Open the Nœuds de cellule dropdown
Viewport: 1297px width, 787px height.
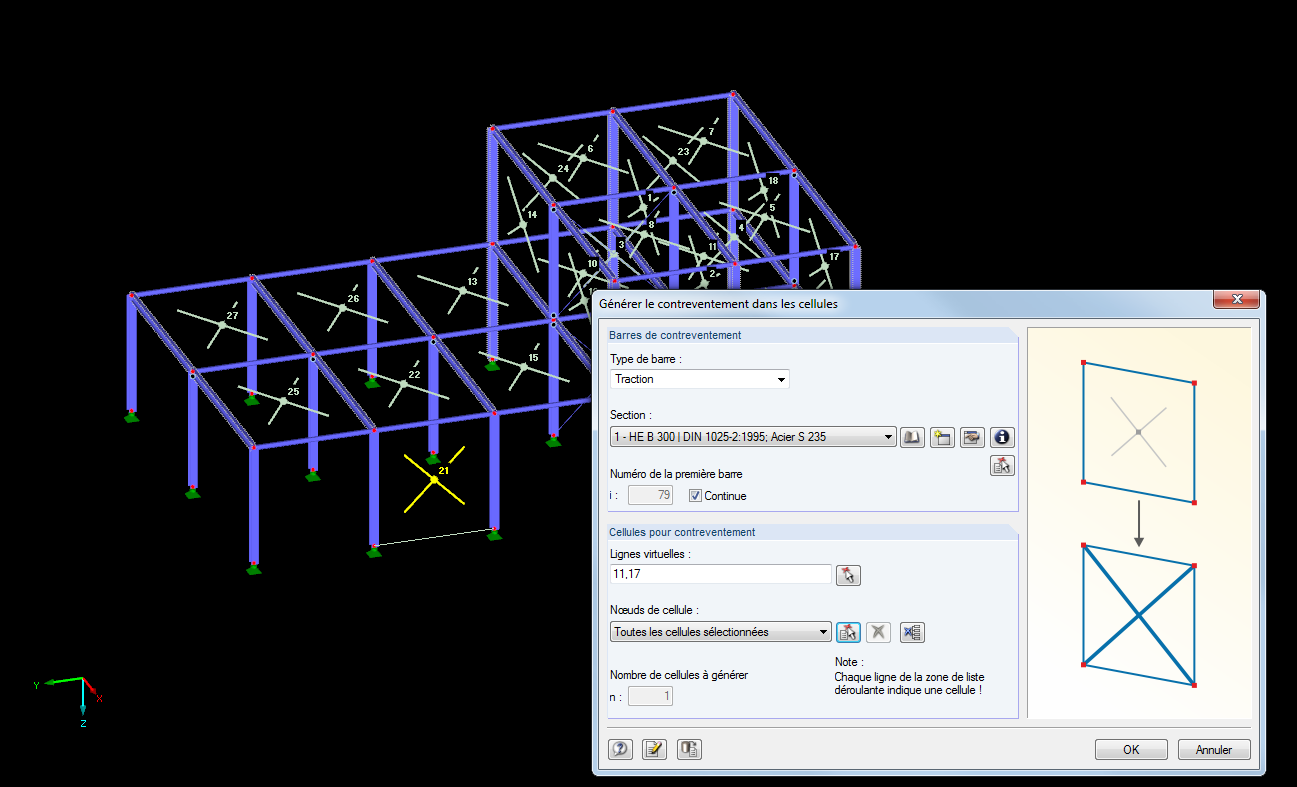click(x=823, y=632)
